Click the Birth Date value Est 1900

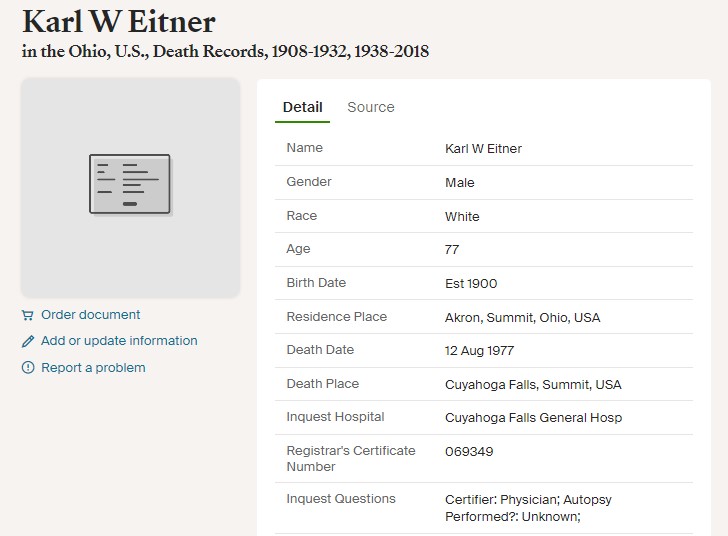click(471, 284)
